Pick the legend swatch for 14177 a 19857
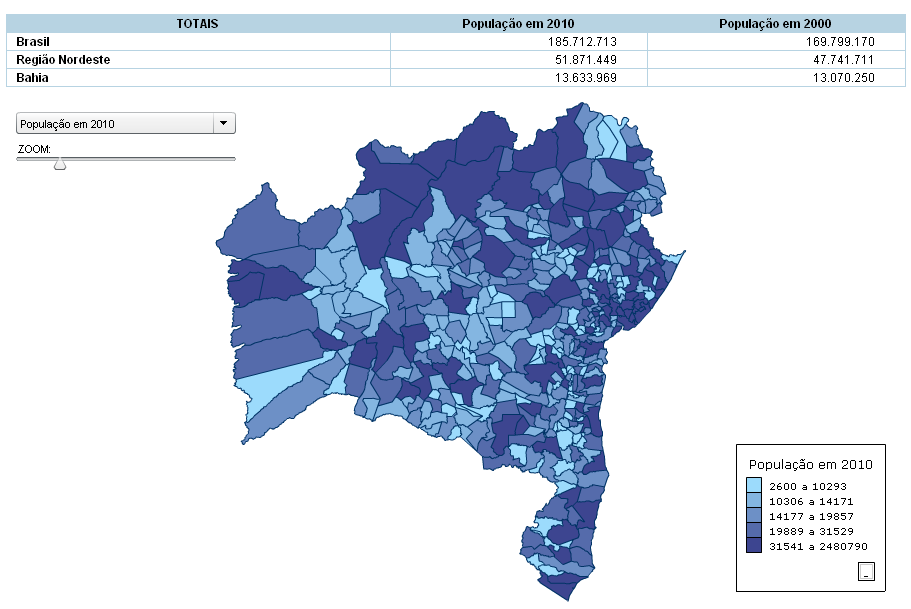The width and height of the screenshot is (911, 609). pyautogui.click(x=754, y=516)
